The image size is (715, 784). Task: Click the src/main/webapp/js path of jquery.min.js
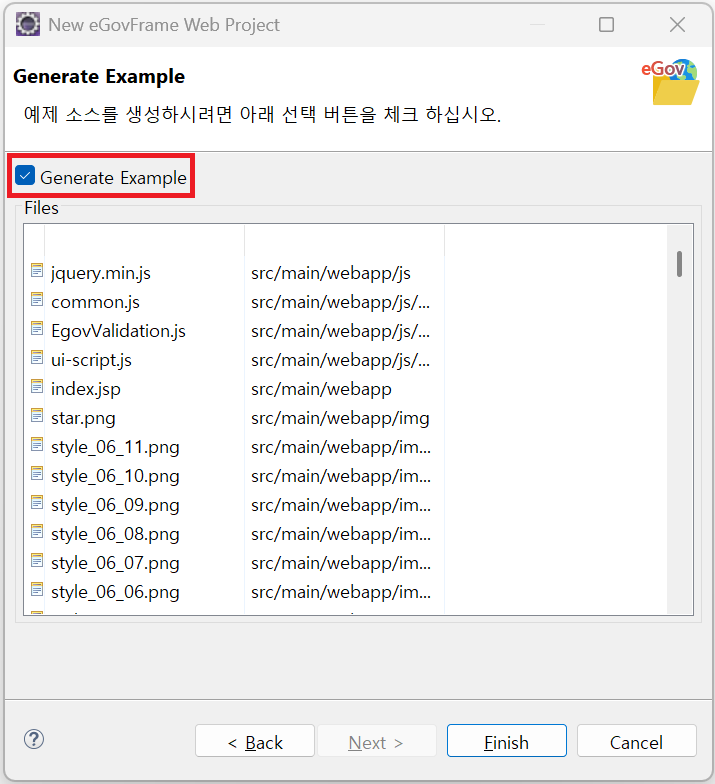pos(330,274)
